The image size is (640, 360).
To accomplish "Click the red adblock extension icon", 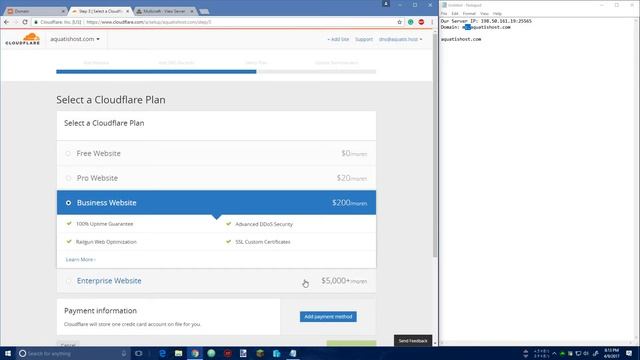I will [x=421, y=22].
